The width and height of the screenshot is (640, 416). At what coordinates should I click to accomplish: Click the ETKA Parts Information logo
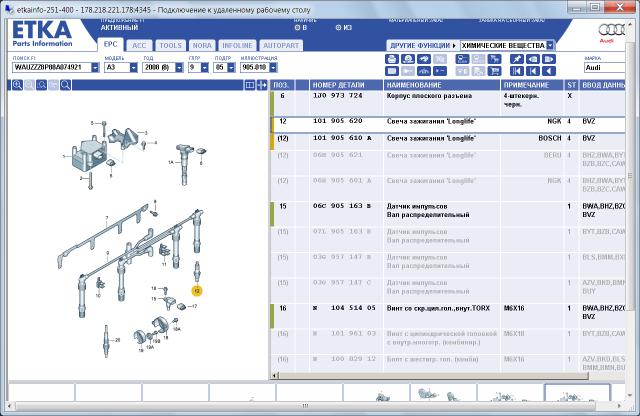tap(42, 34)
